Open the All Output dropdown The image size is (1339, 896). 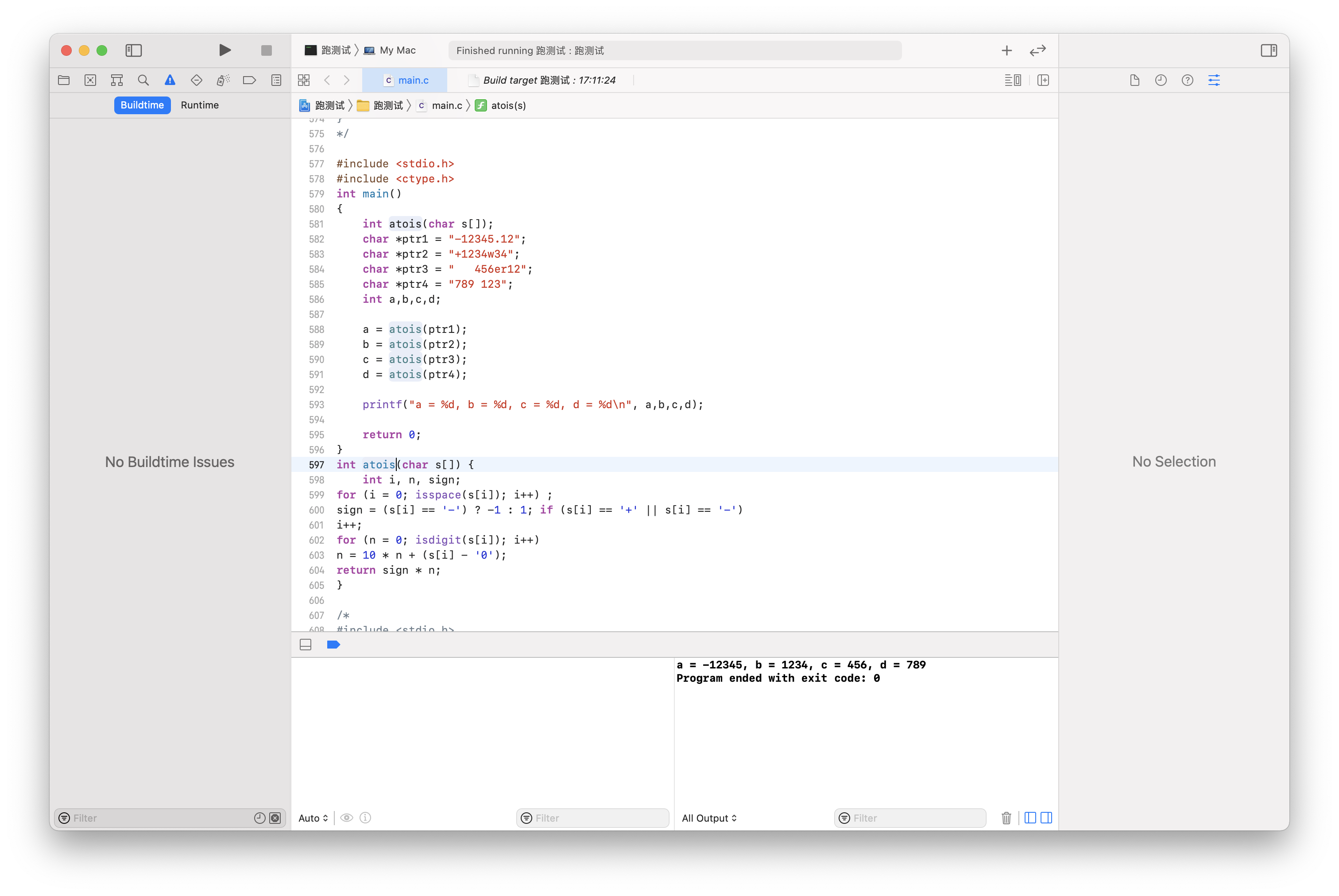[709, 818]
